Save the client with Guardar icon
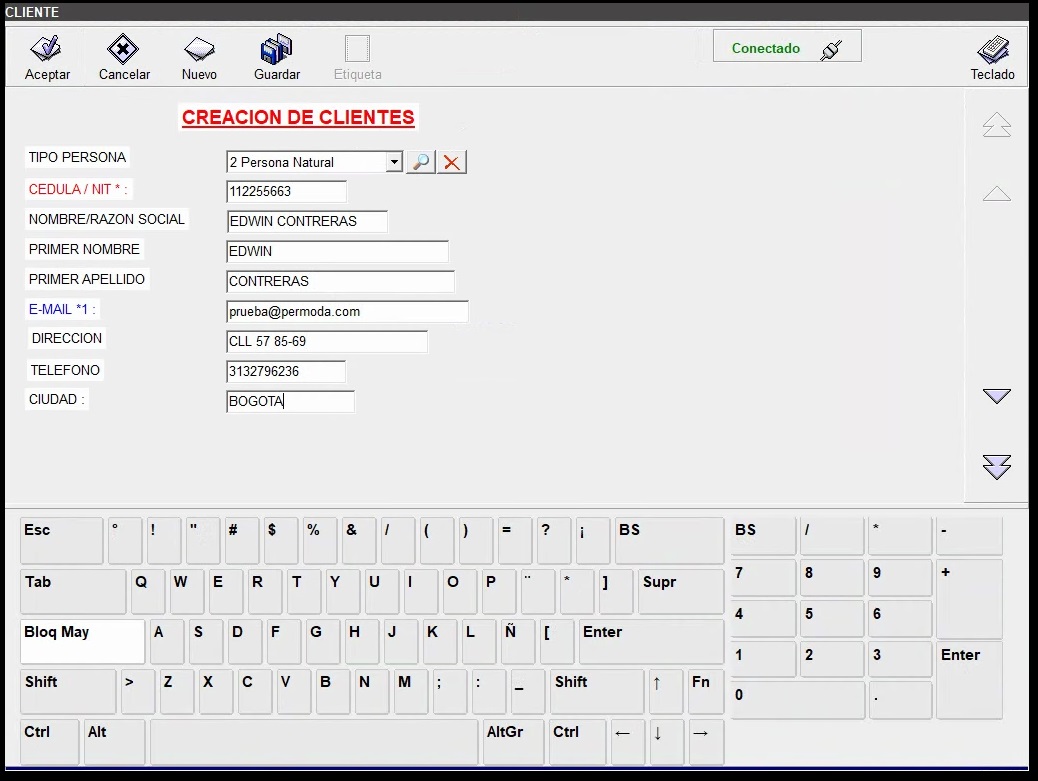Screen dimensions: 1038x781 pyautogui.click(x=276, y=50)
